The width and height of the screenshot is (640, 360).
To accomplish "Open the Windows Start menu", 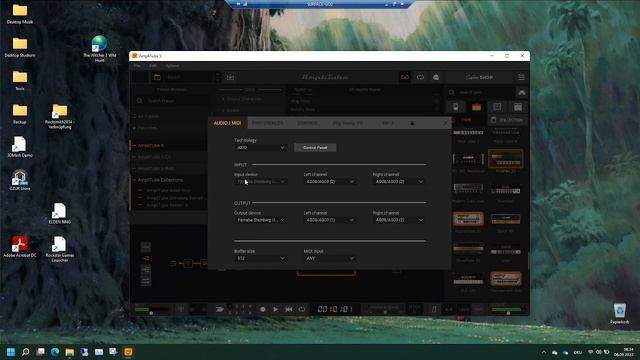I will point(11,352).
